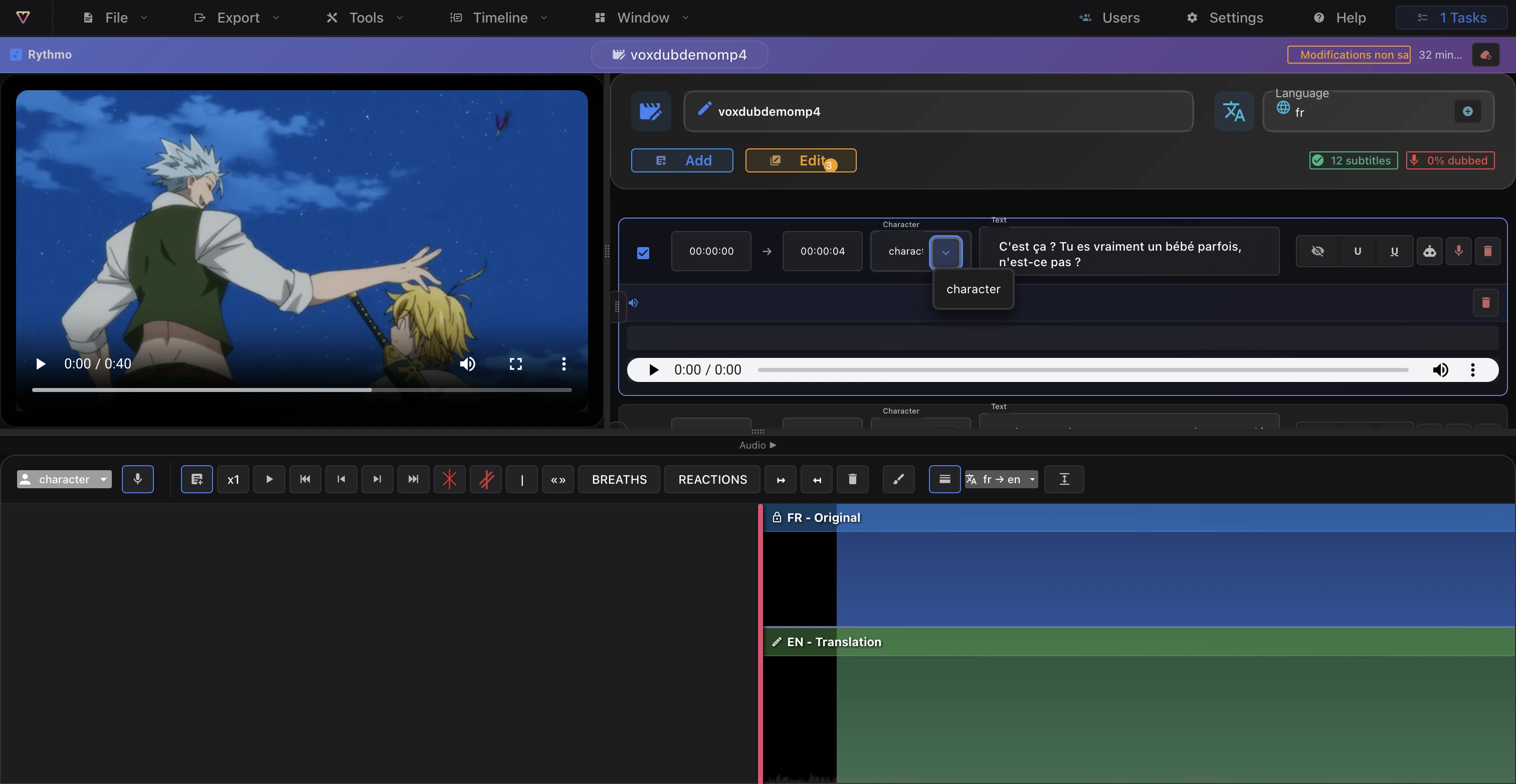This screenshot has width=1516, height=784.
Task: Seek on the video progress bar
Action: coord(302,389)
